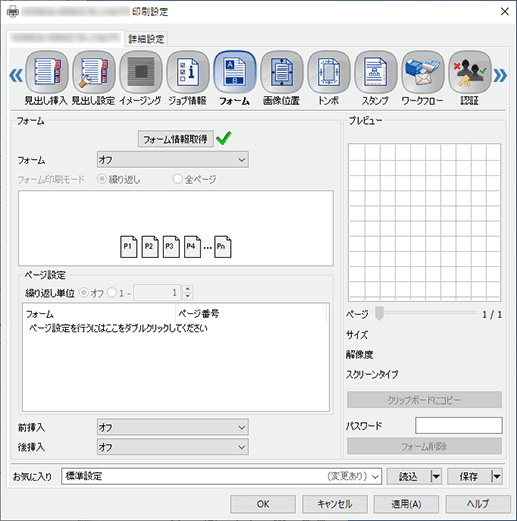
Task: Open the ワークフロー icon
Action: click(x=423, y=72)
